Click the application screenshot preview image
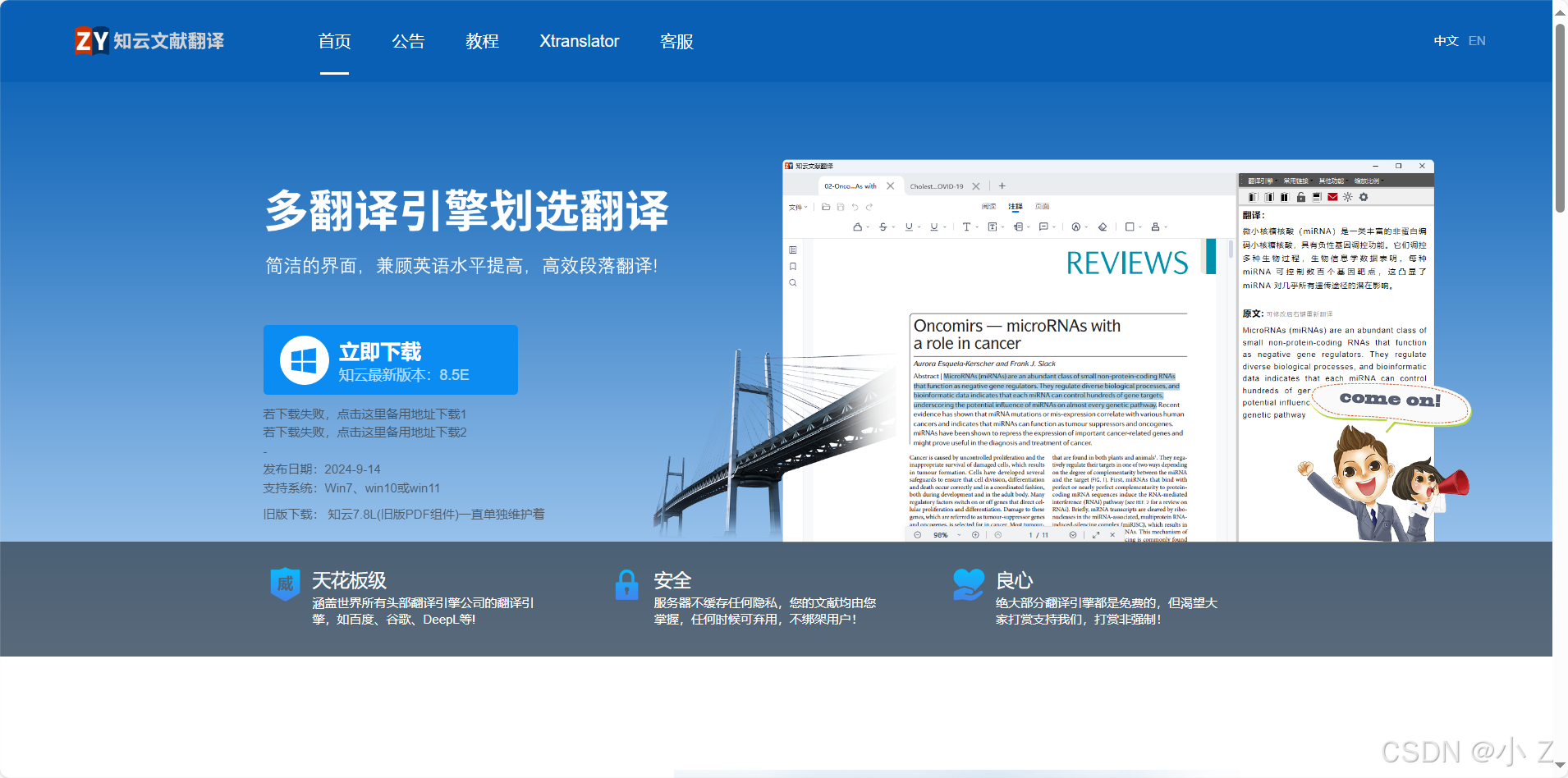The width and height of the screenshot is (1568, 778). coord(1108,350)
